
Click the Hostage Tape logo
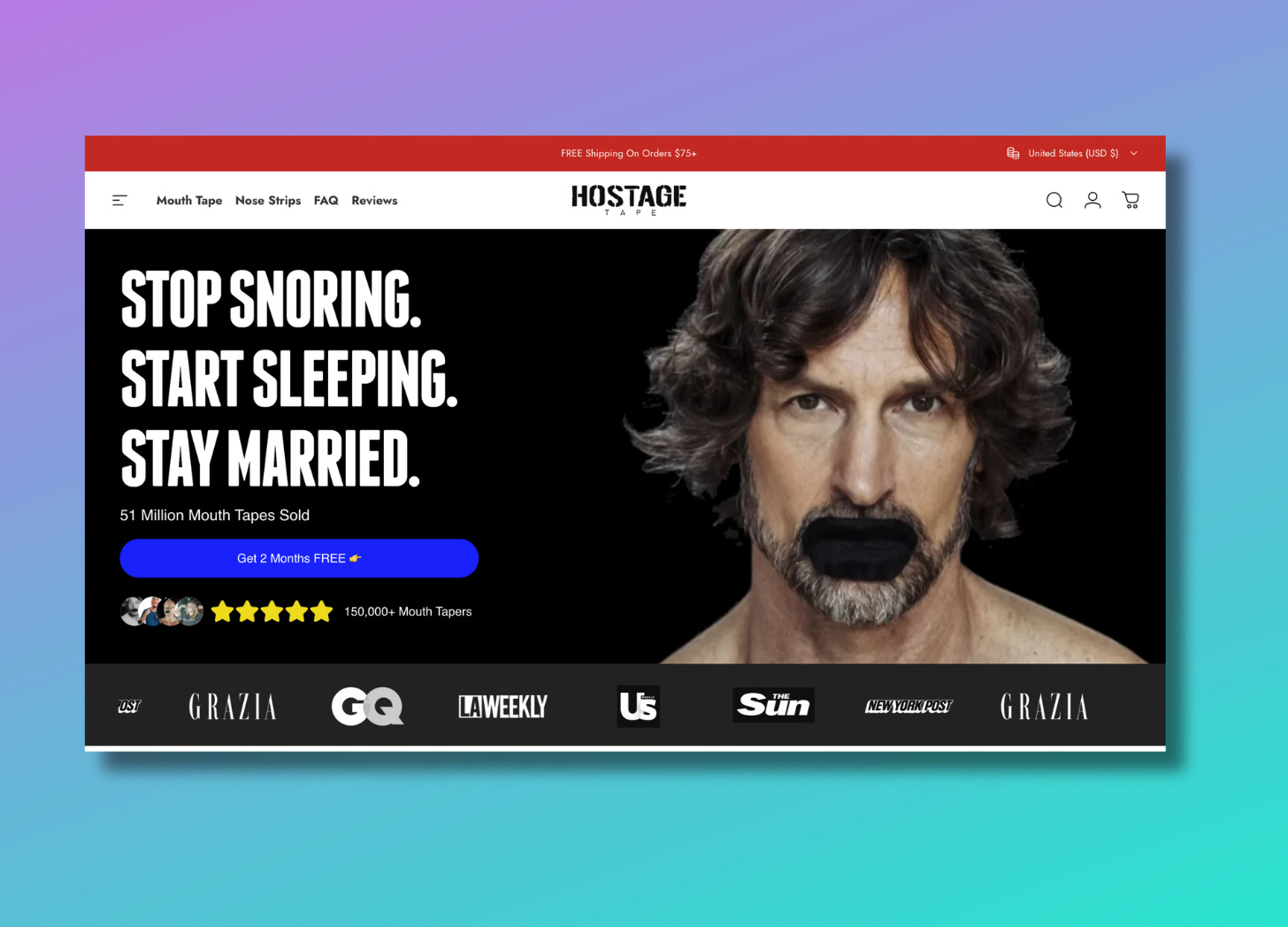coord(629,200)
